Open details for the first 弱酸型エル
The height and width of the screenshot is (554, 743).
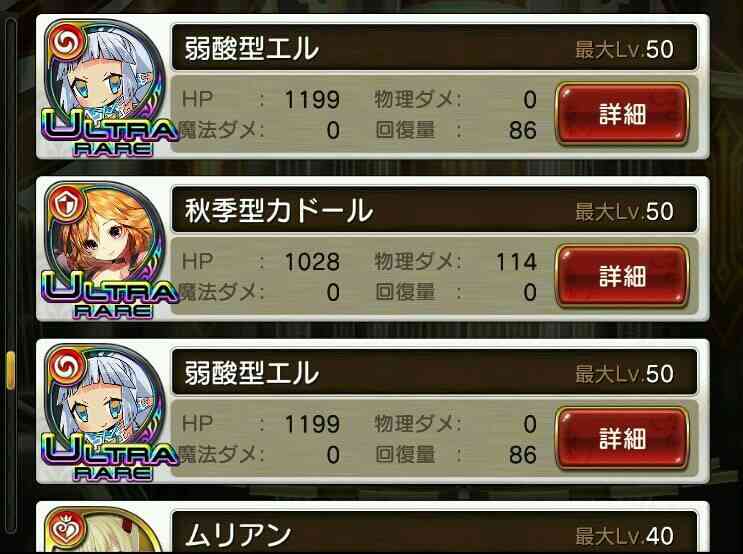[622, 114]
